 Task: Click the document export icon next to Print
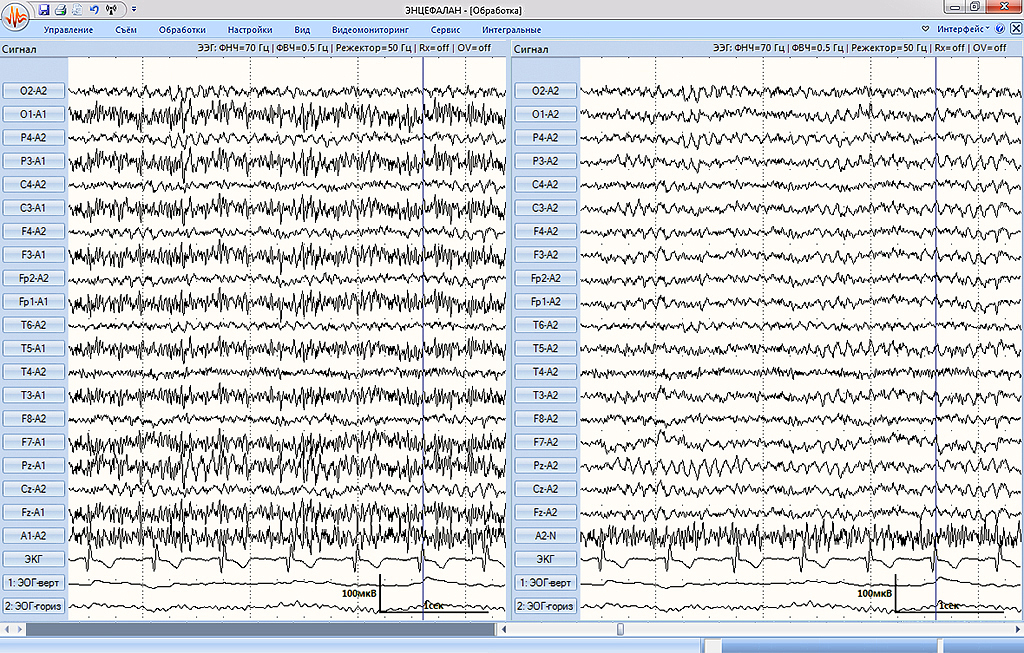77,10
